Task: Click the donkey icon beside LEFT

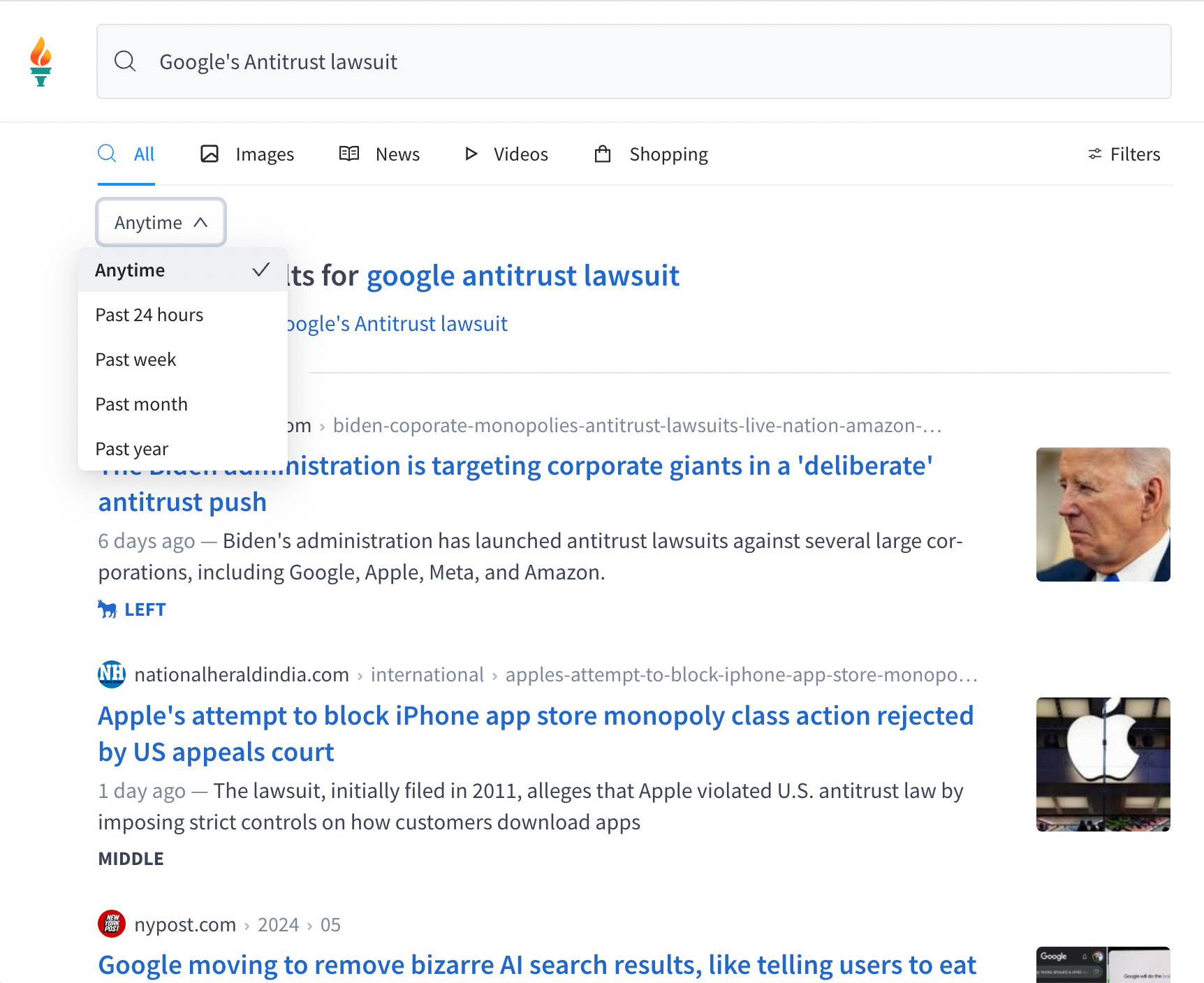Action: click(x=107, y=609)
